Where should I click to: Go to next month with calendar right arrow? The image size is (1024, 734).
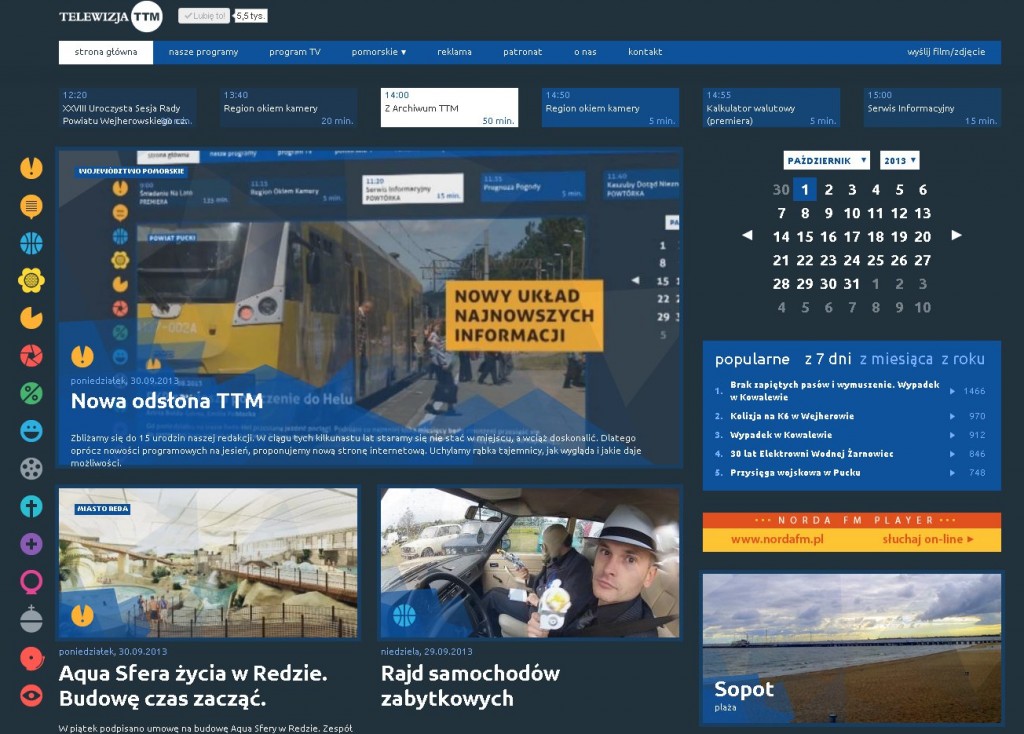(956, 236)
